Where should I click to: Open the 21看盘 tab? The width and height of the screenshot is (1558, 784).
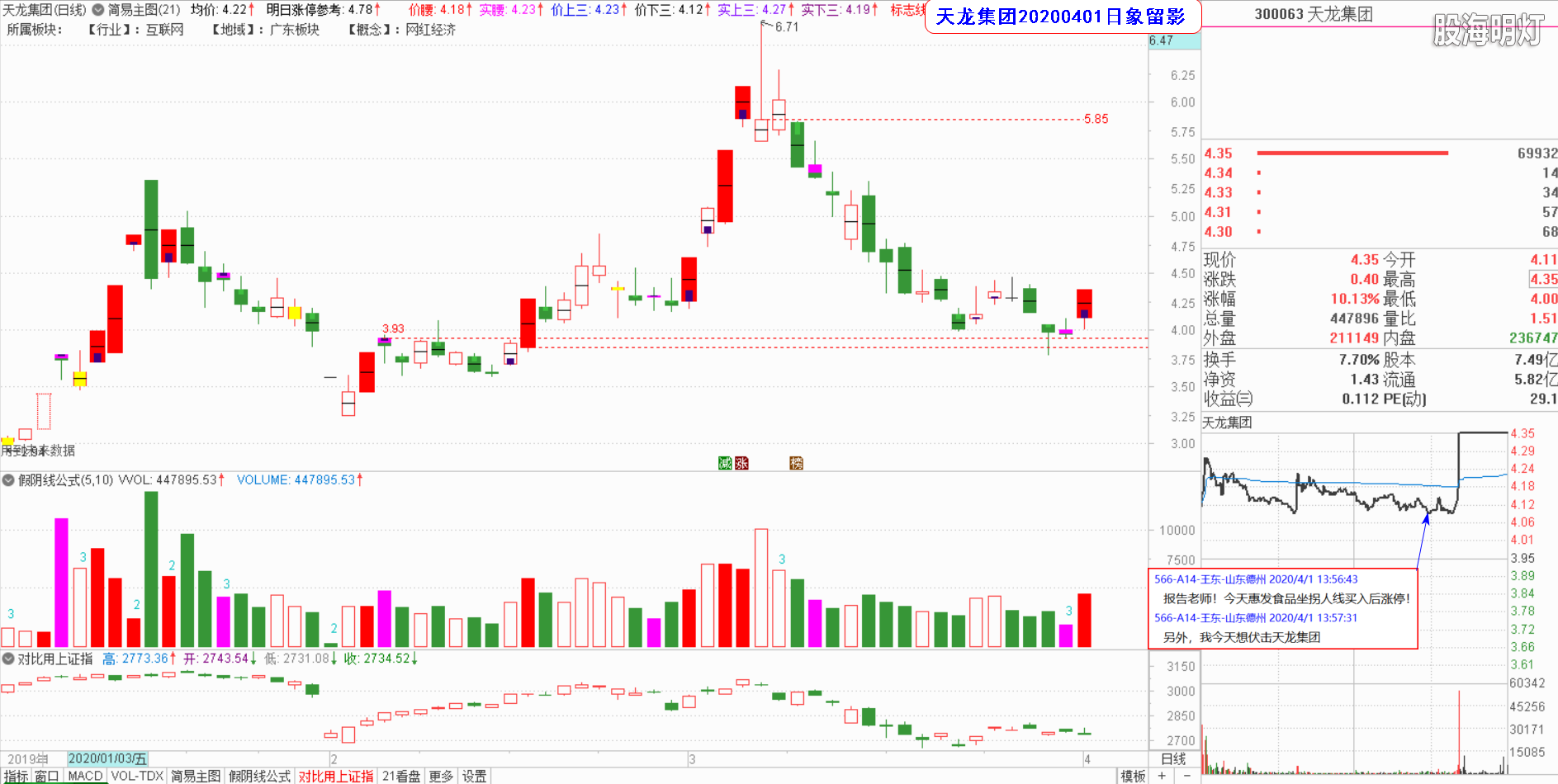401,776
